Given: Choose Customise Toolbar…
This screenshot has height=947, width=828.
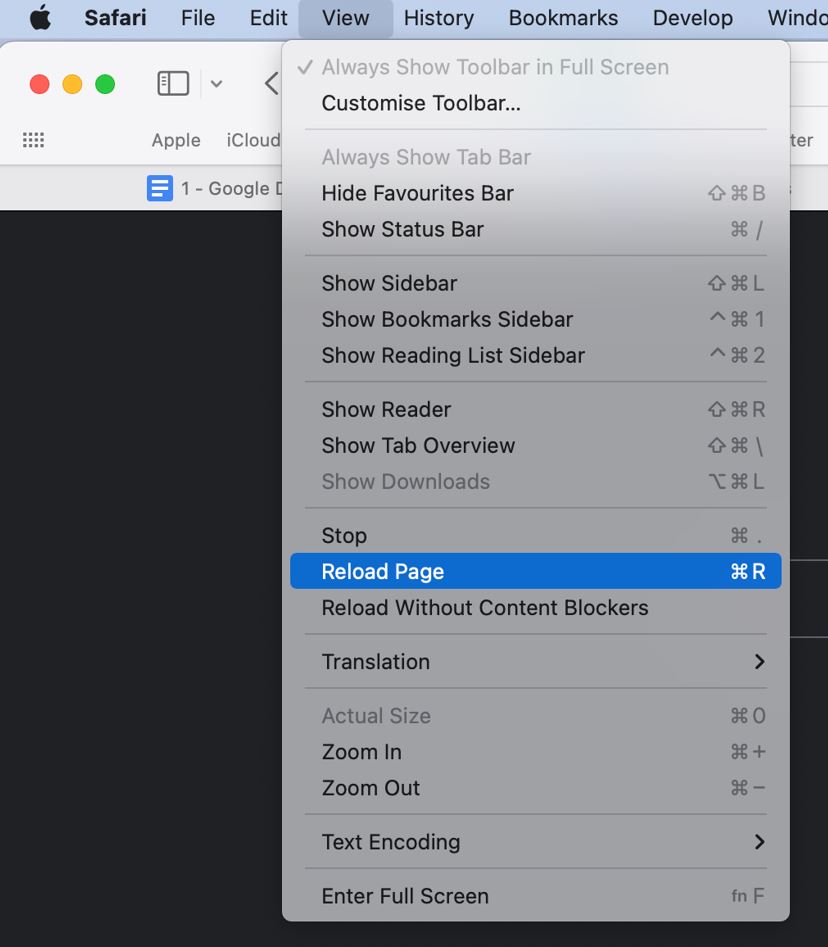Looking at the screenshot, I should point(536,103).
